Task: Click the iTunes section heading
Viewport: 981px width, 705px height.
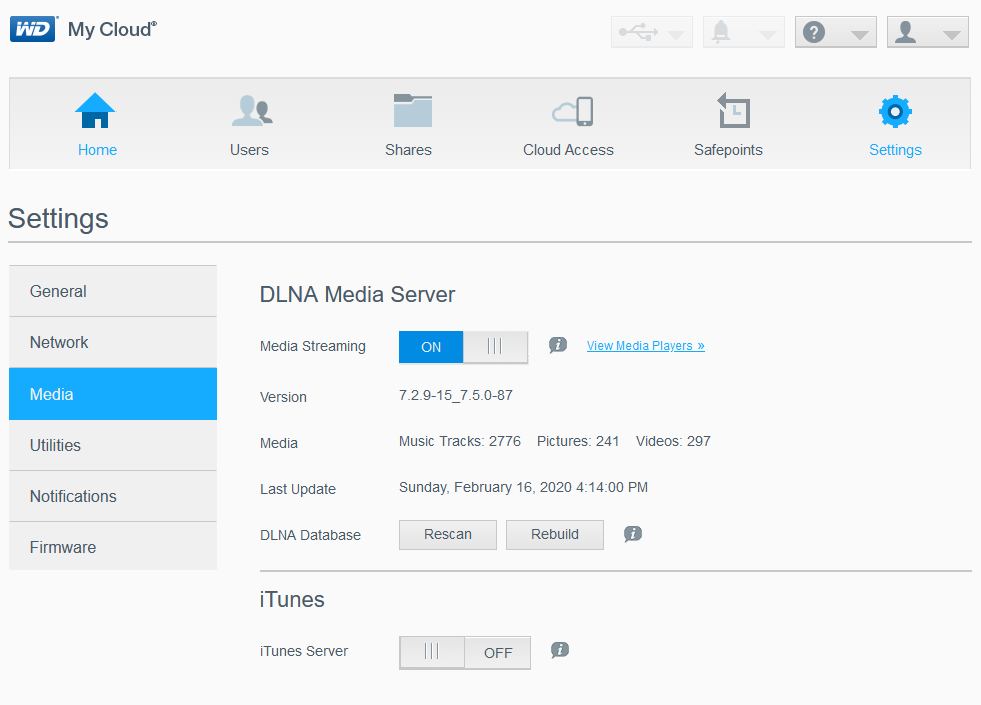Action: pos(292,599)
